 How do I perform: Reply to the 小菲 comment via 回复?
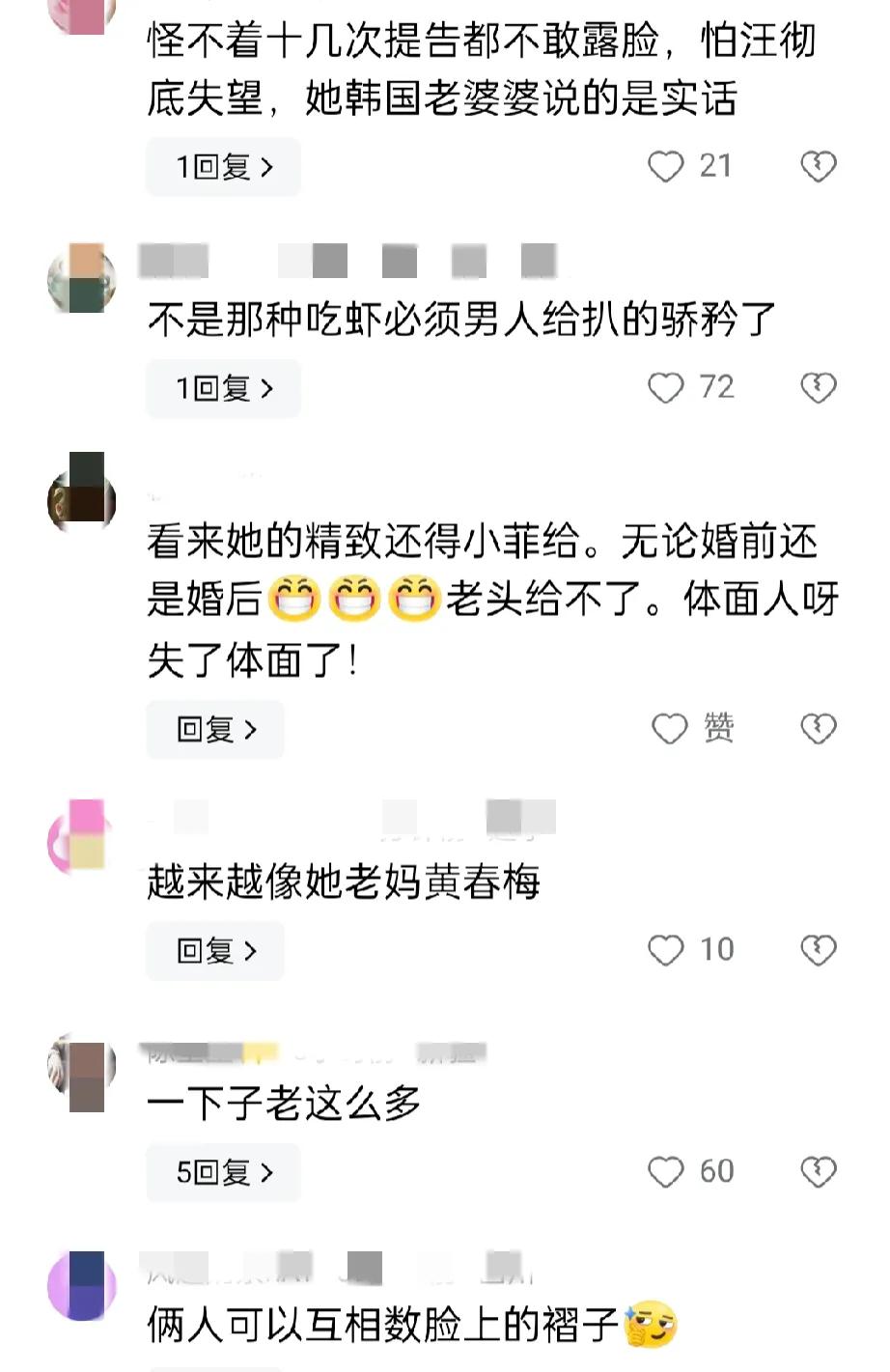click(x=215, y=729)
